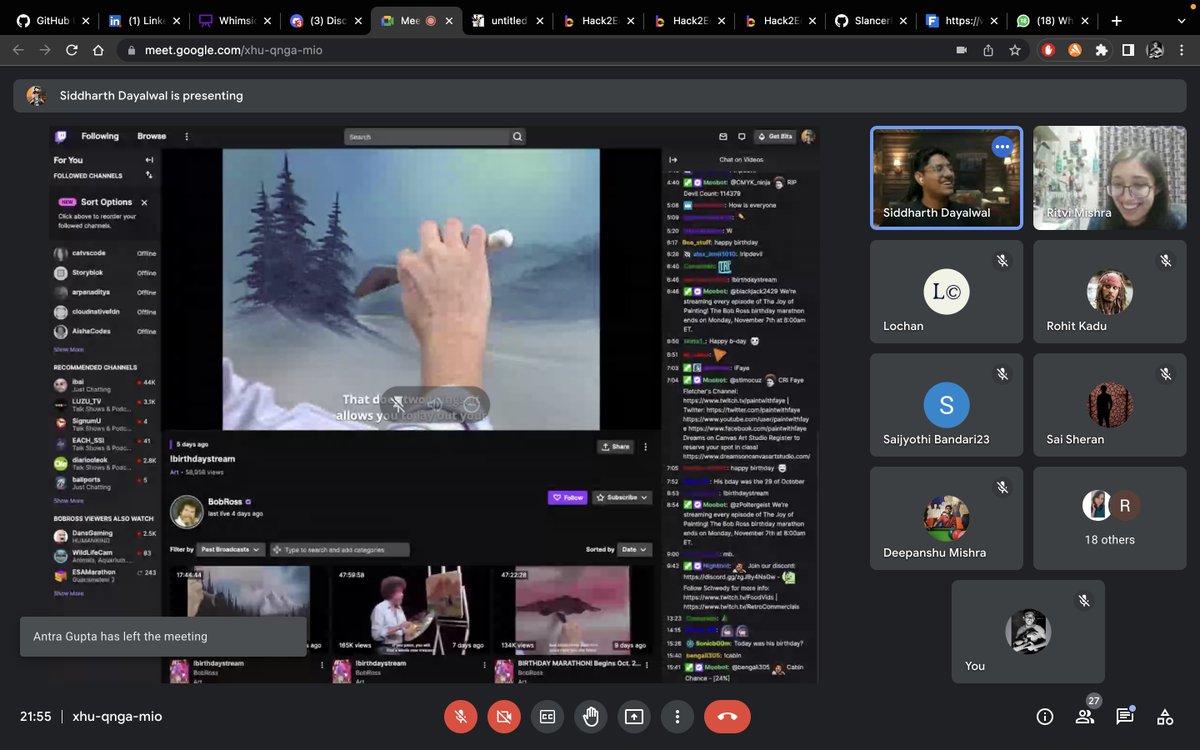Click the present now screen share button

click(x=634, y=716)
